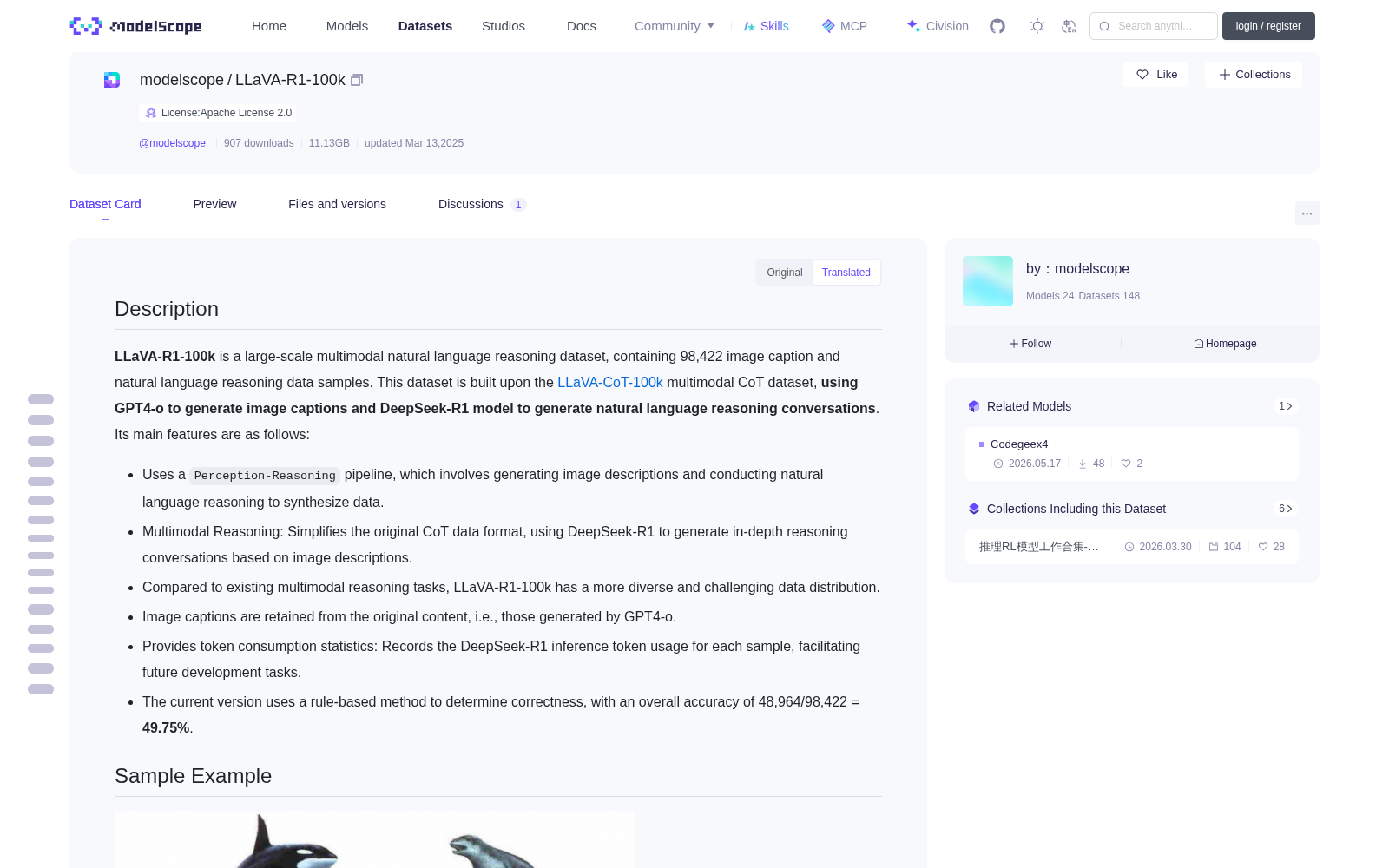Click Codegeex4 likes heart icon

tap(1126, 464)
